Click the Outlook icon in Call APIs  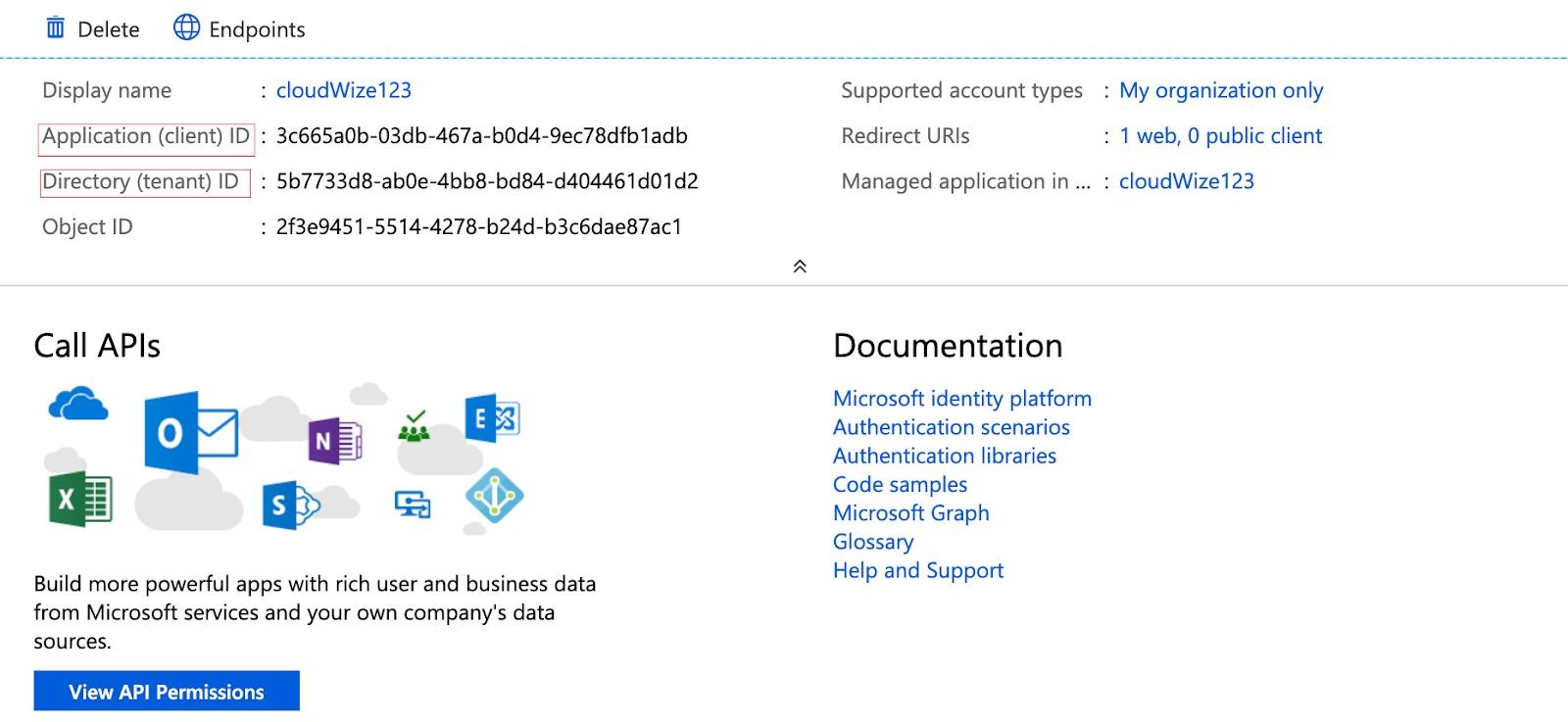click(189, 432)
